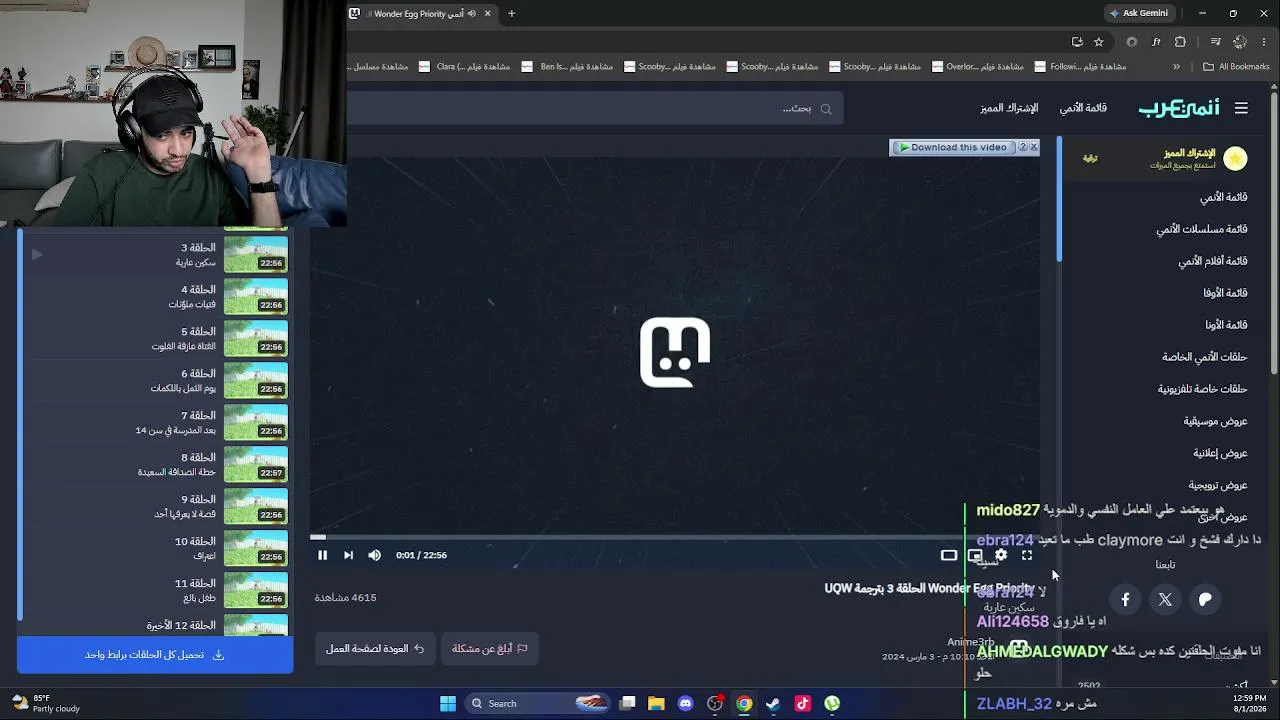Select قائمة الأونا in the sidebar
The height and width of the screenshot is (720, 1280).
pos(1226,325)
